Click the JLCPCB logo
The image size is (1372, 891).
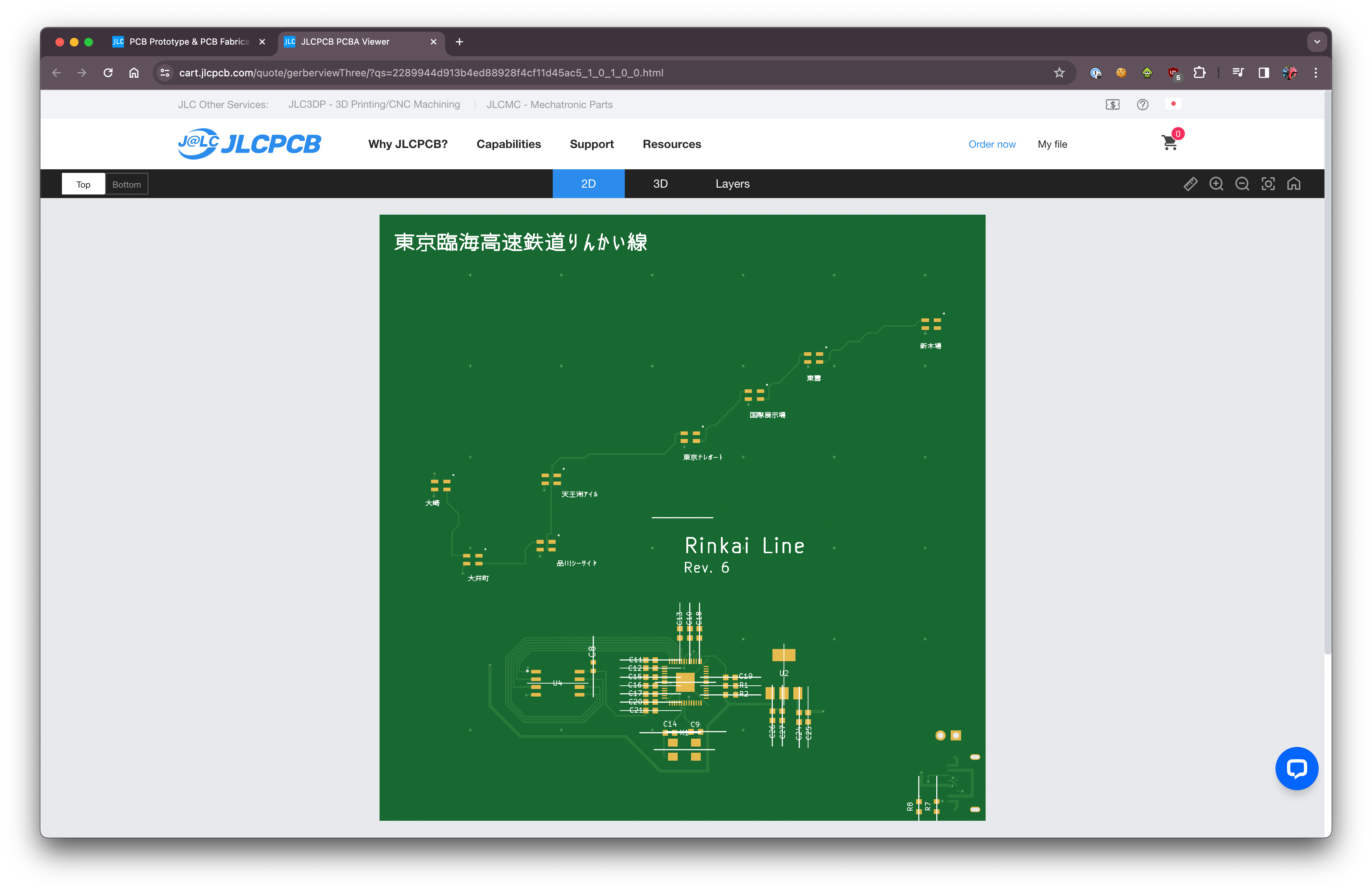click(250, 144)
